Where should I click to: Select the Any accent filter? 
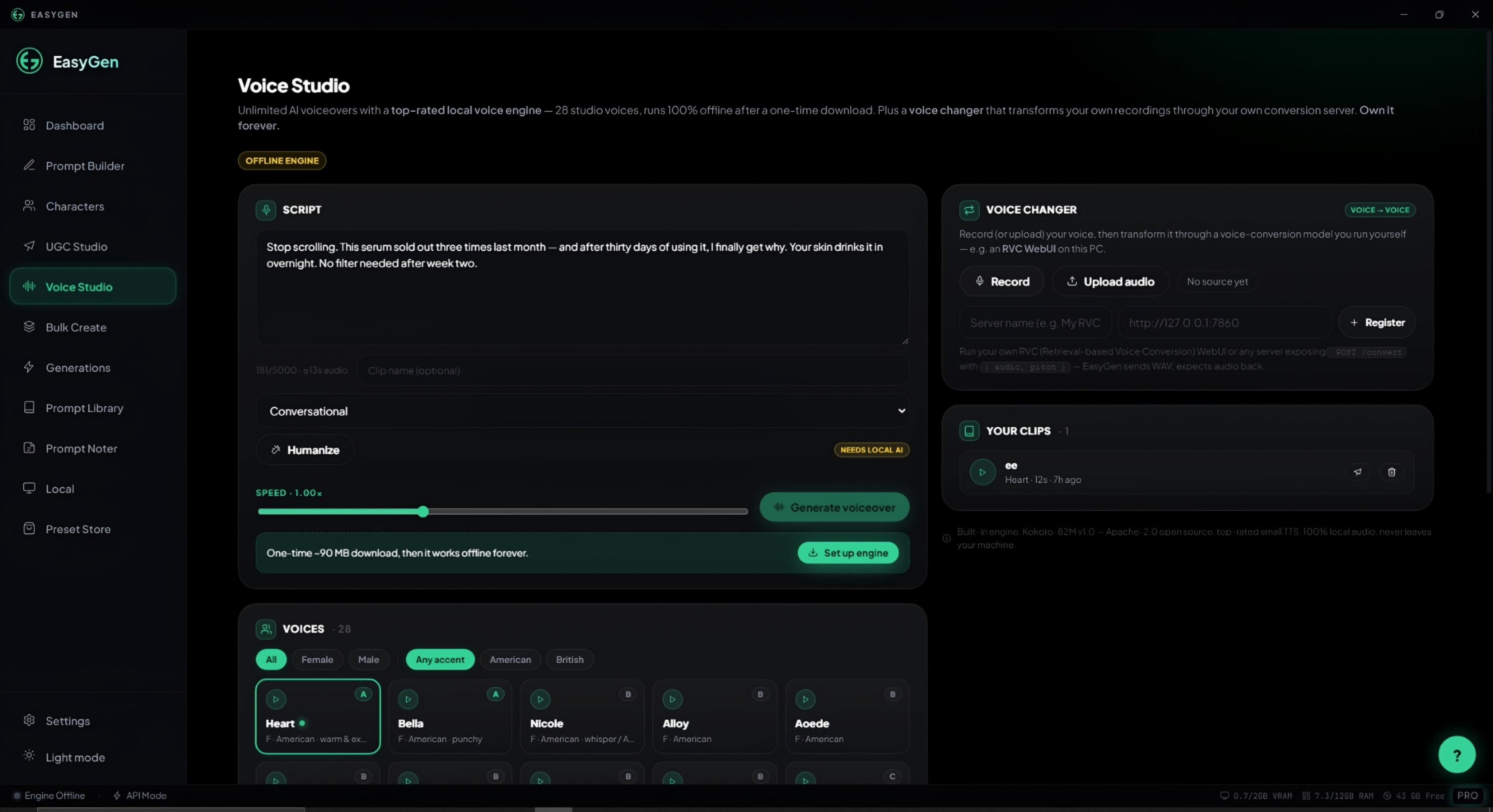(x=440, y=659)
